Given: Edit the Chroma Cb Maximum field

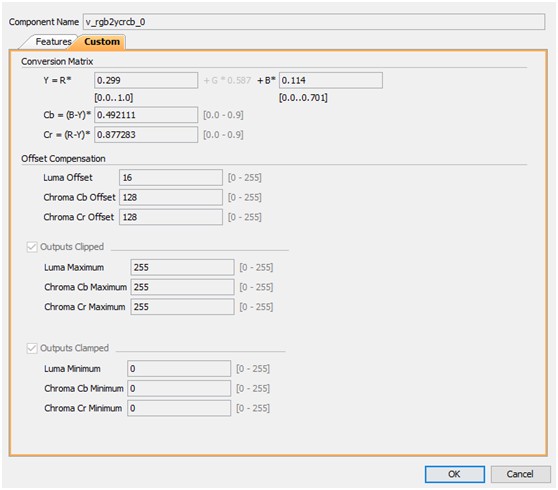Looking at the screenshot, I should click(x=182, y=287).
